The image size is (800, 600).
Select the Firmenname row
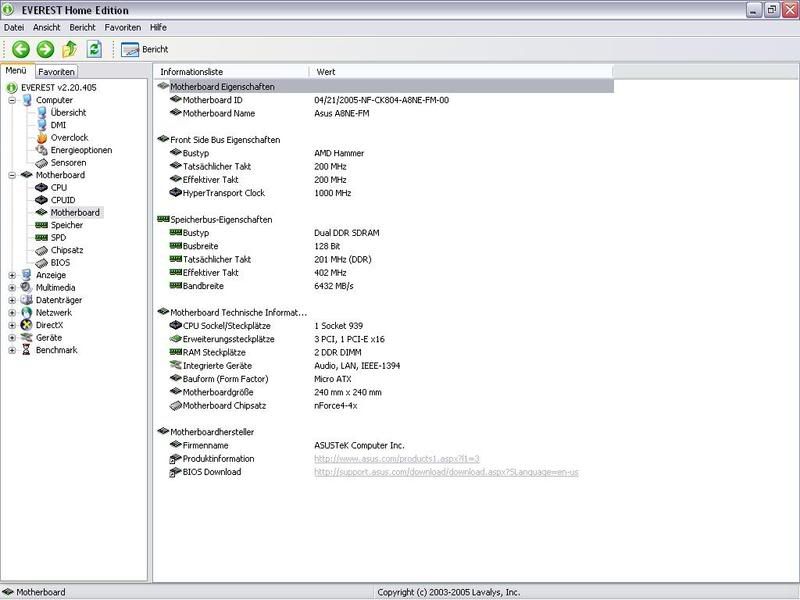point(384,445)
